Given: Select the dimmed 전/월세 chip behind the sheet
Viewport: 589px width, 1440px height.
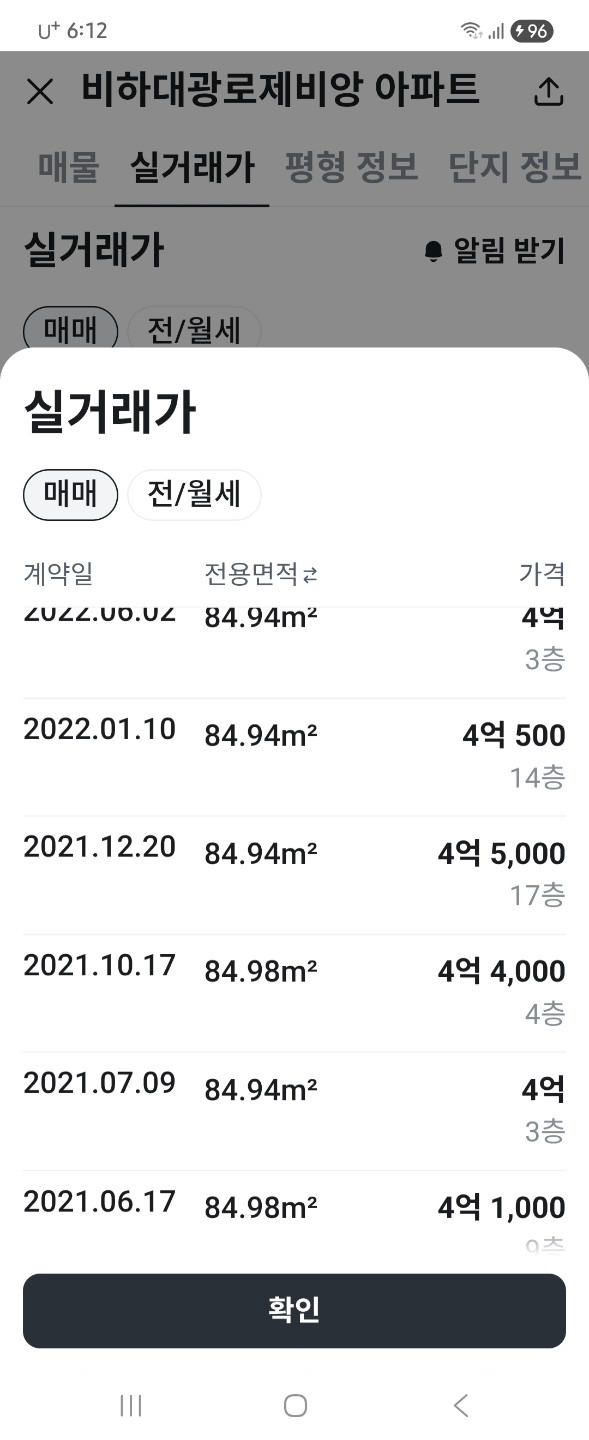Looking at the screenshot, I should [x=194, y=329].
